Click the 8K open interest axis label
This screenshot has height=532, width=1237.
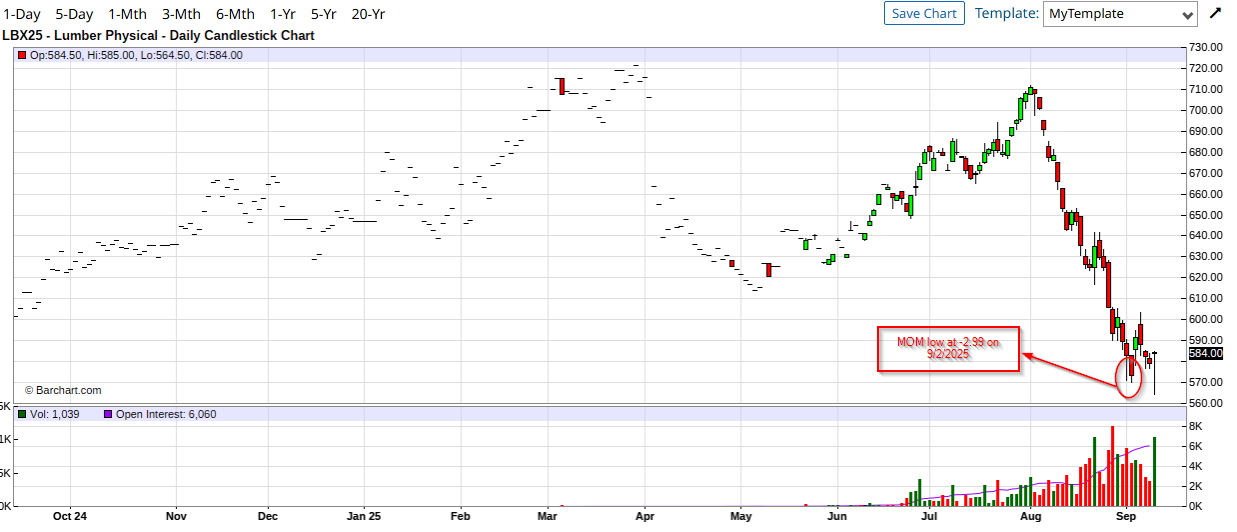point(1195,427)
